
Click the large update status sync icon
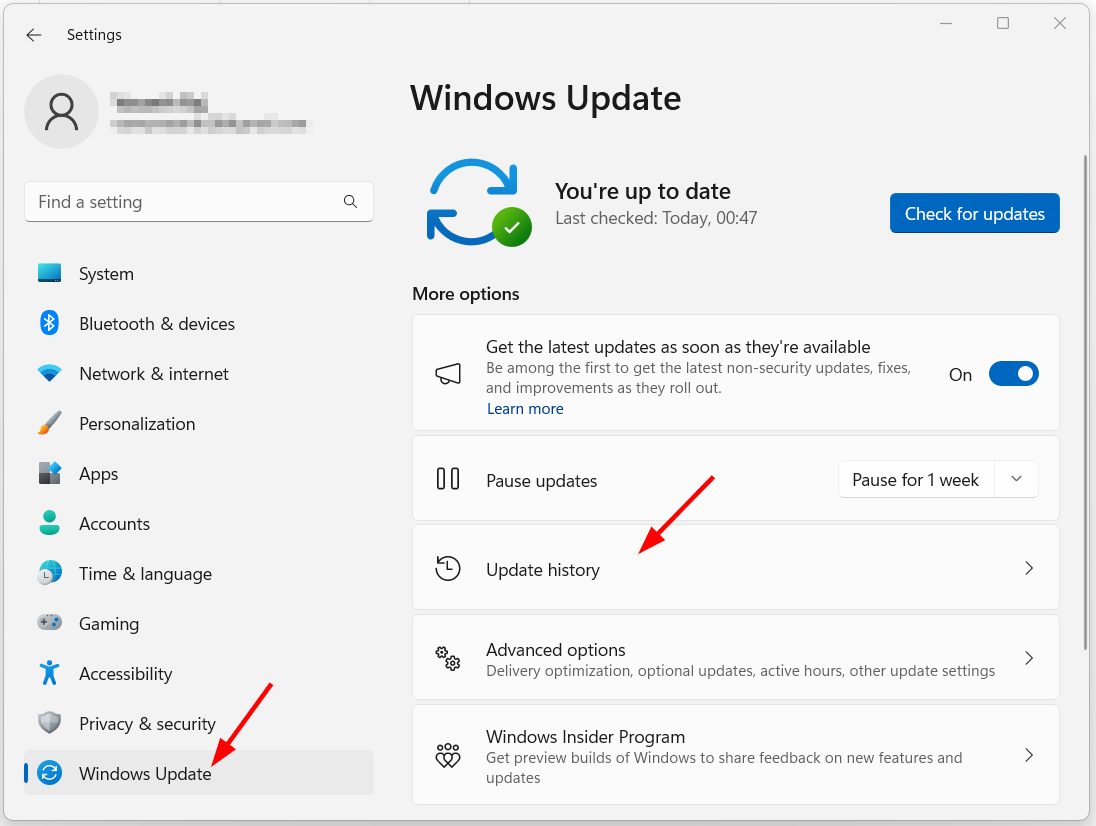(x=479, y=203)
